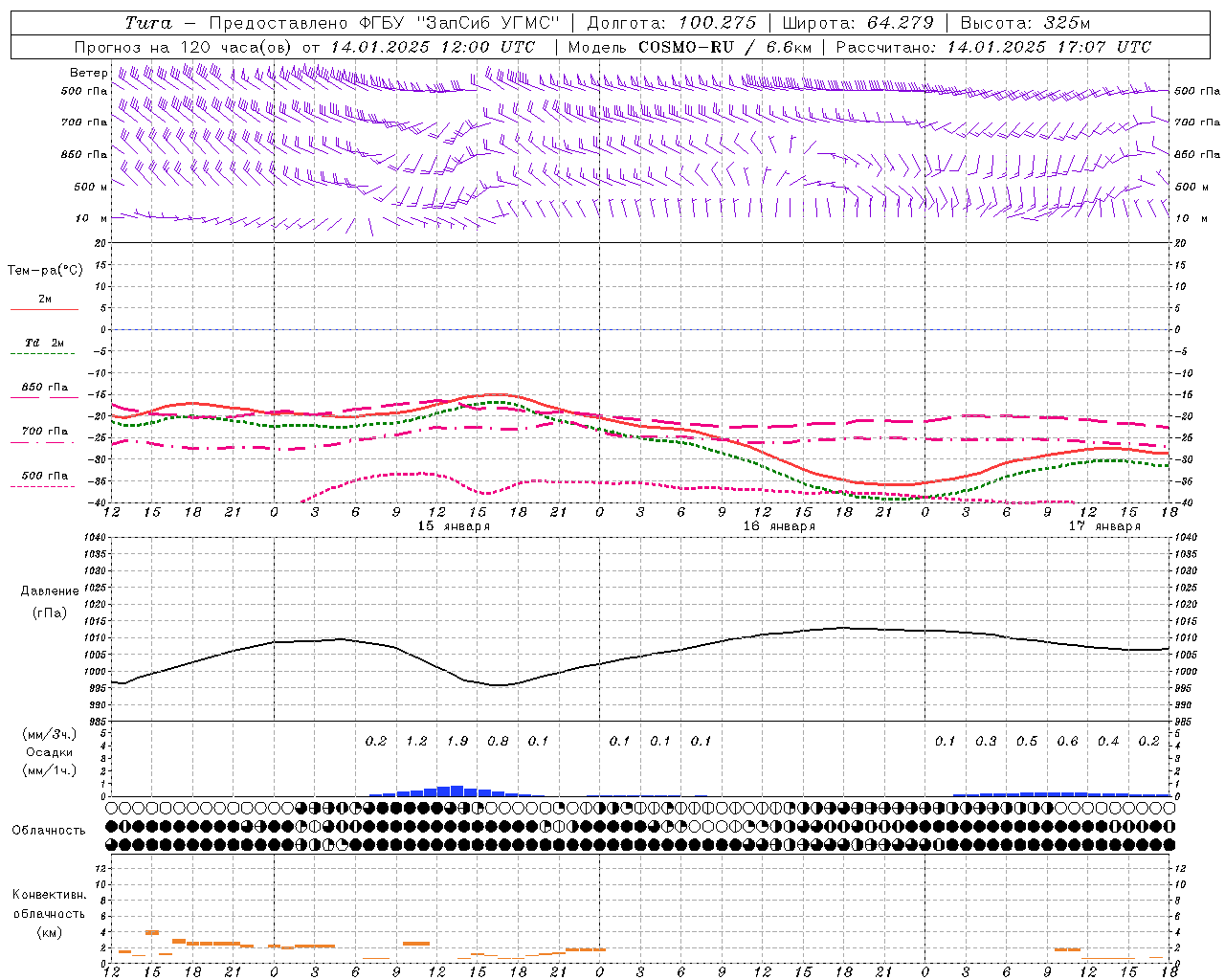
Task: Click the "Тем-ра(°C)" temperature axis title
Action: (45, 271)
